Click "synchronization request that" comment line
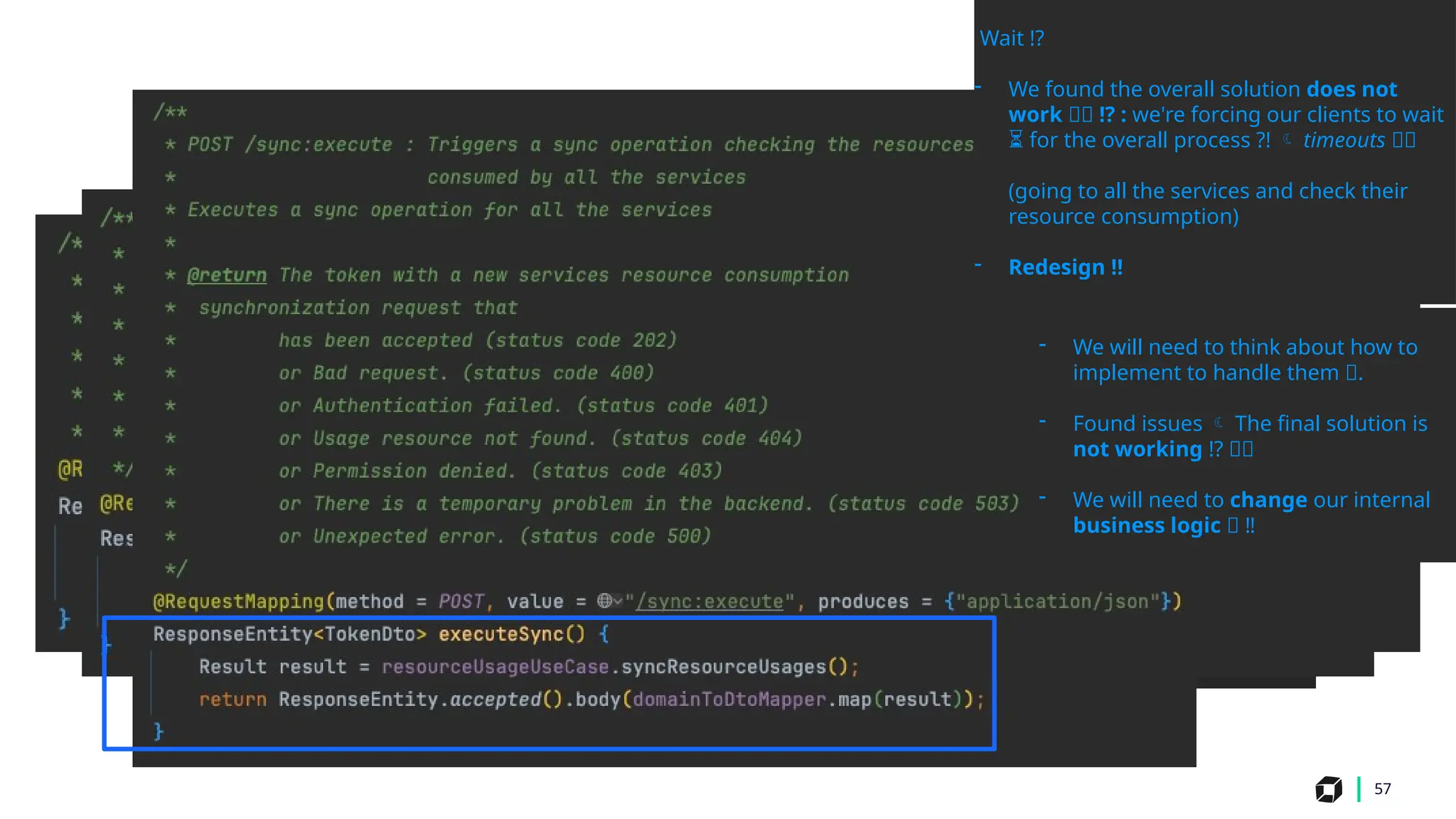Image resolution: width=1456 pixels, height=819 pixels. point(358,307)
